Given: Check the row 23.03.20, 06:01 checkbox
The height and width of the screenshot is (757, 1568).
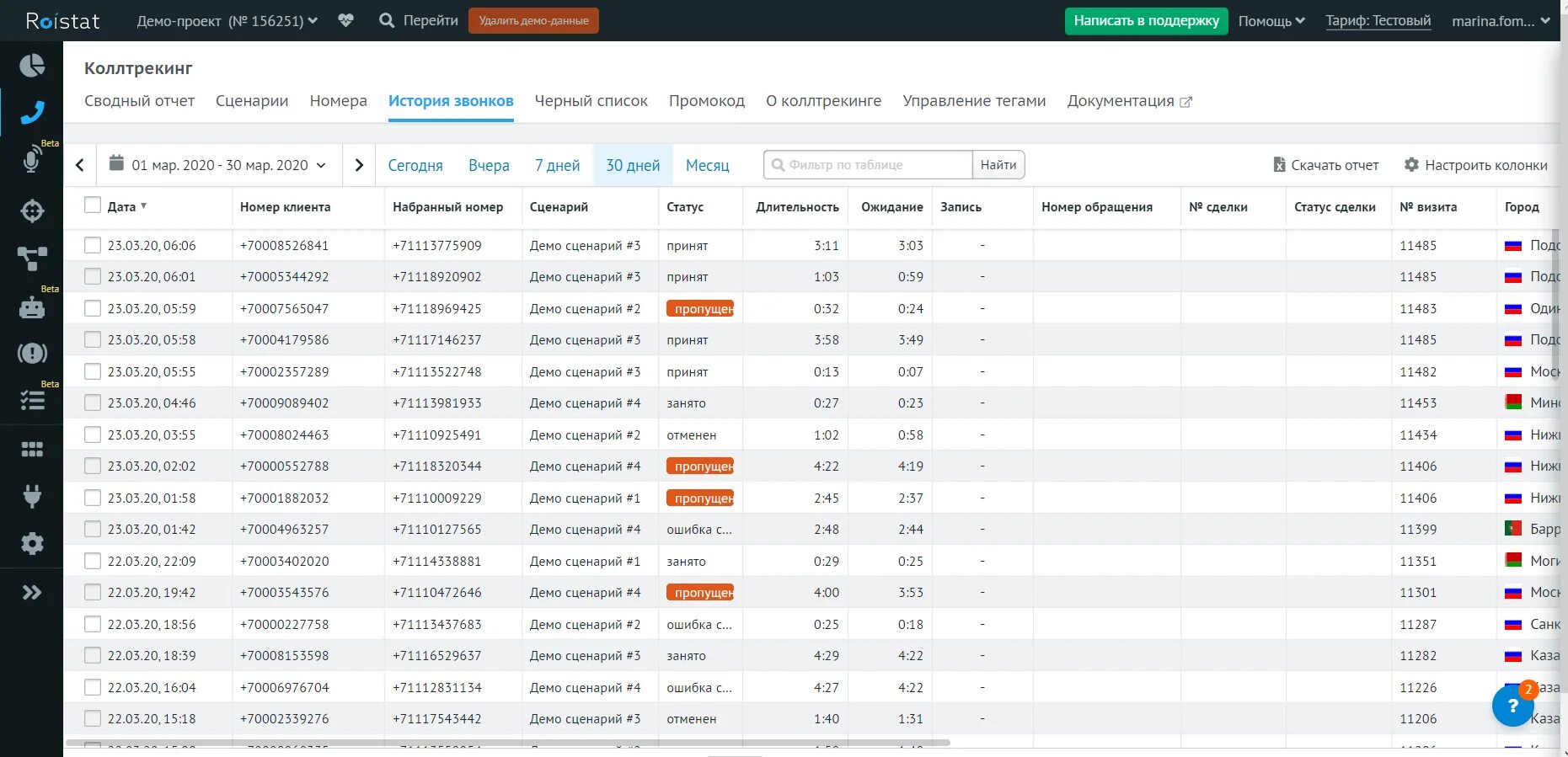Looking at the screenshot, I should [93, 276].
